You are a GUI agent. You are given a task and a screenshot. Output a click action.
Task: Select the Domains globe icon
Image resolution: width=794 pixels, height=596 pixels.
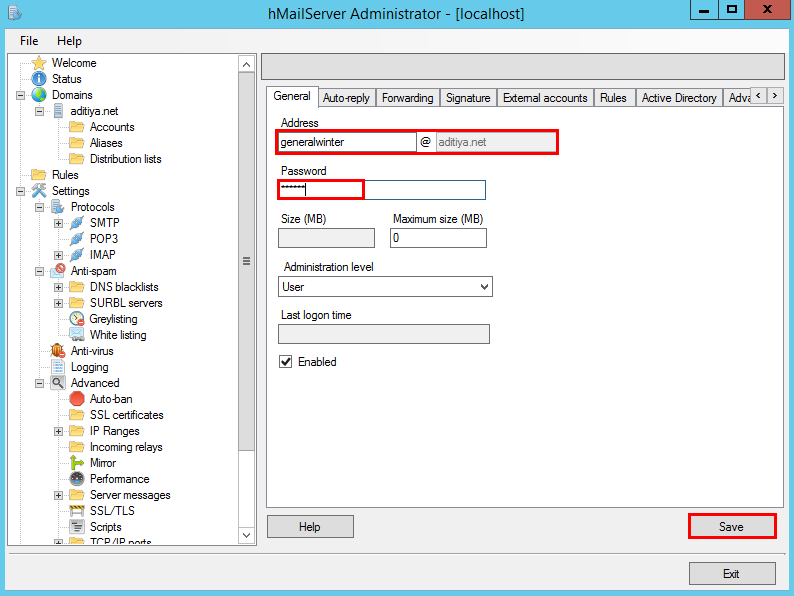point(39,95)
